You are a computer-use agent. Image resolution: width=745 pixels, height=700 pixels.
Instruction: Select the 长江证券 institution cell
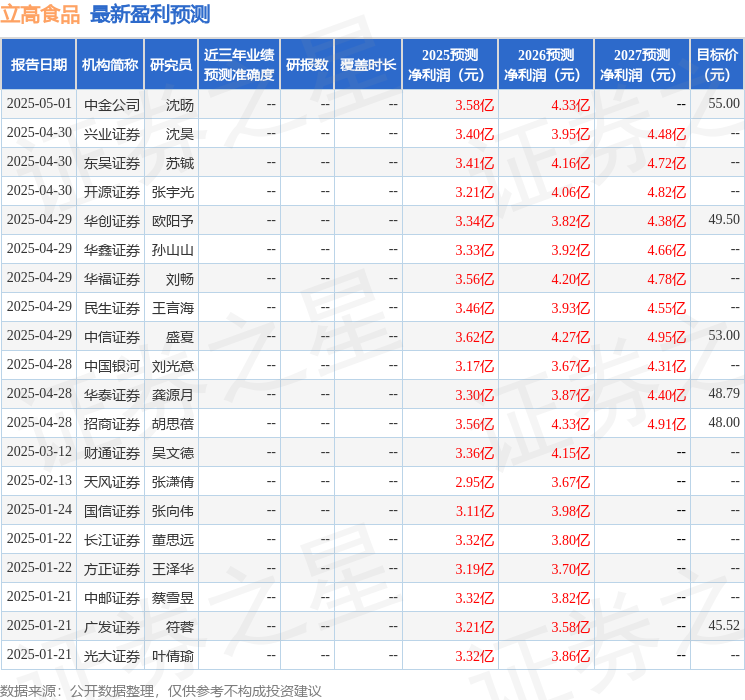(x=112, y=540)
